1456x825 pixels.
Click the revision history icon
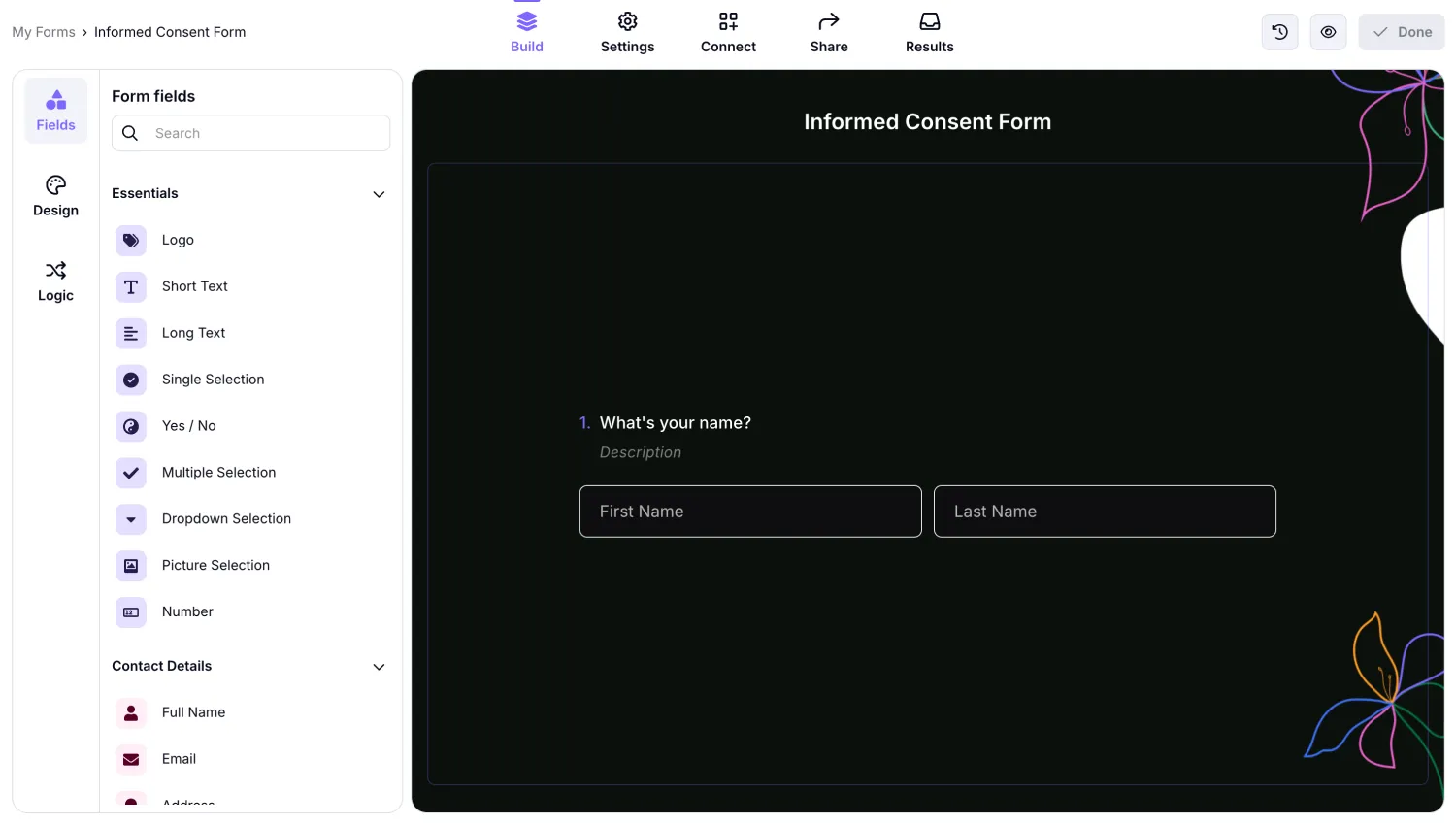coord(1279,31)
